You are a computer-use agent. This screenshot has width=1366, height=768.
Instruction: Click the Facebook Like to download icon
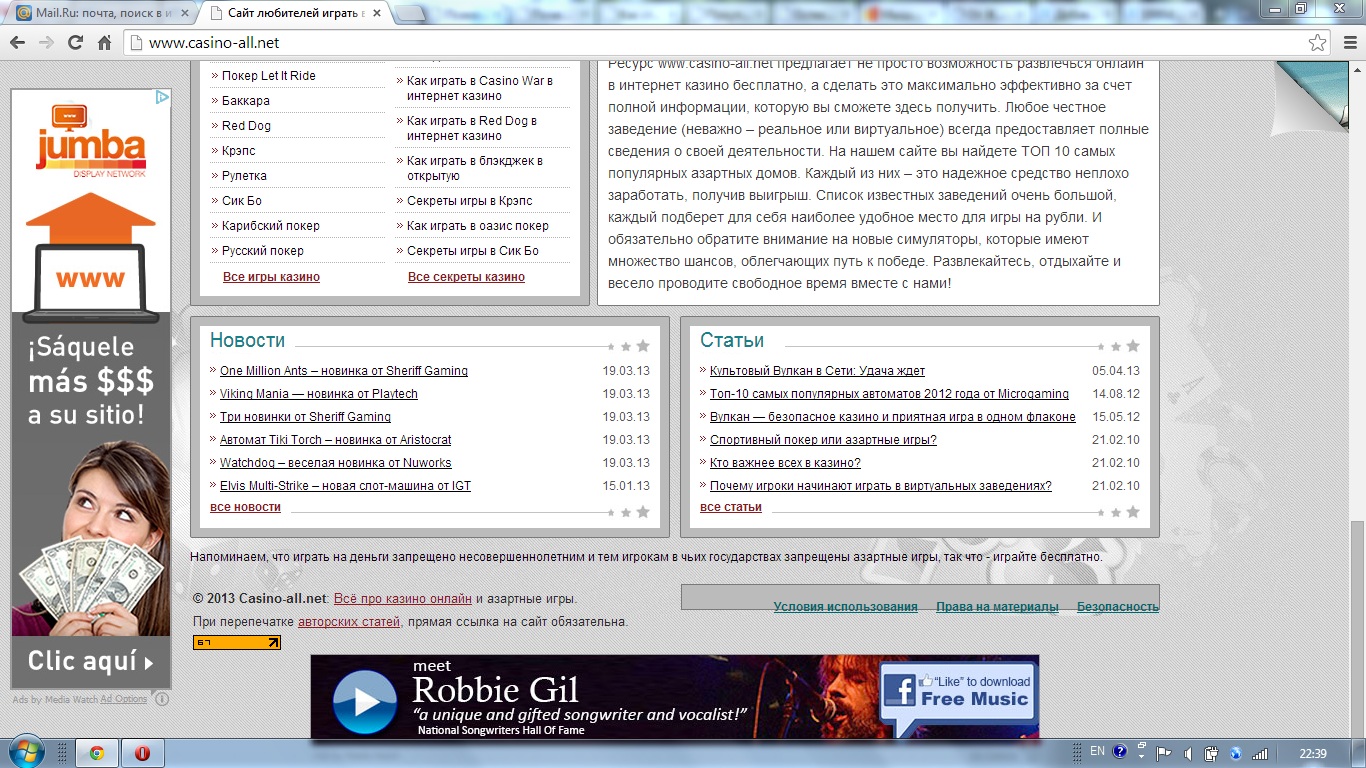click(x=899, y=692)
